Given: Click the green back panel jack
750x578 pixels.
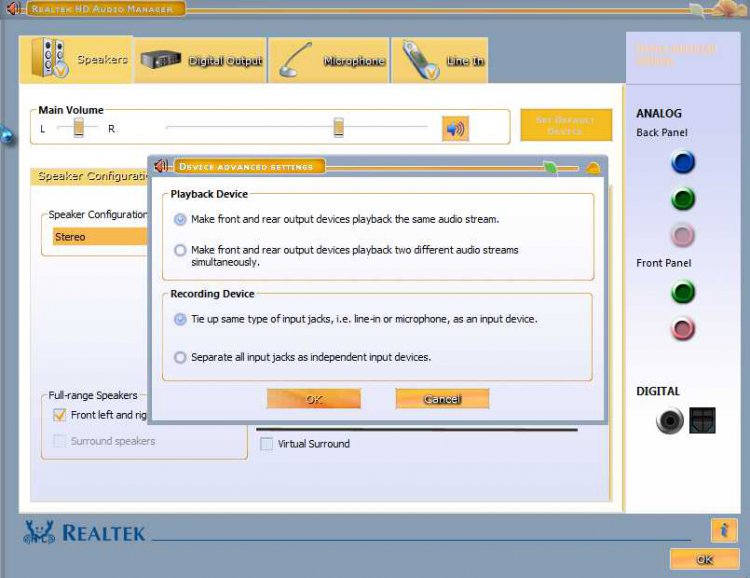Looking at the screenshot, I should click(x=683, y=199).
